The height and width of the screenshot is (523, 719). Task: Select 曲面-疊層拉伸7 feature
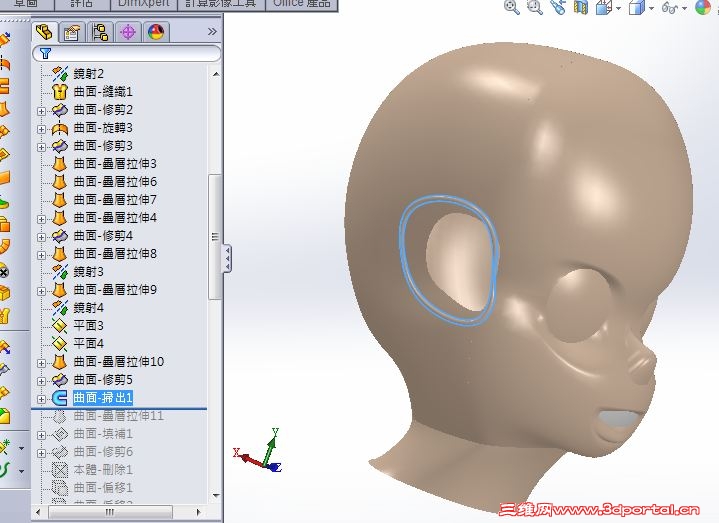115,200
